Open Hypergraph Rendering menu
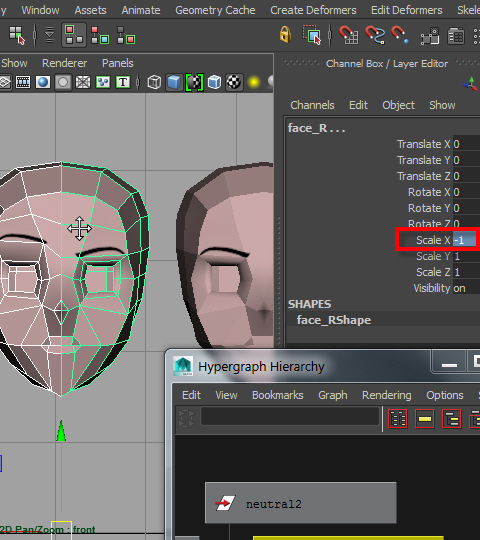This screenshot has height=540, width=480. coord(386,395)
